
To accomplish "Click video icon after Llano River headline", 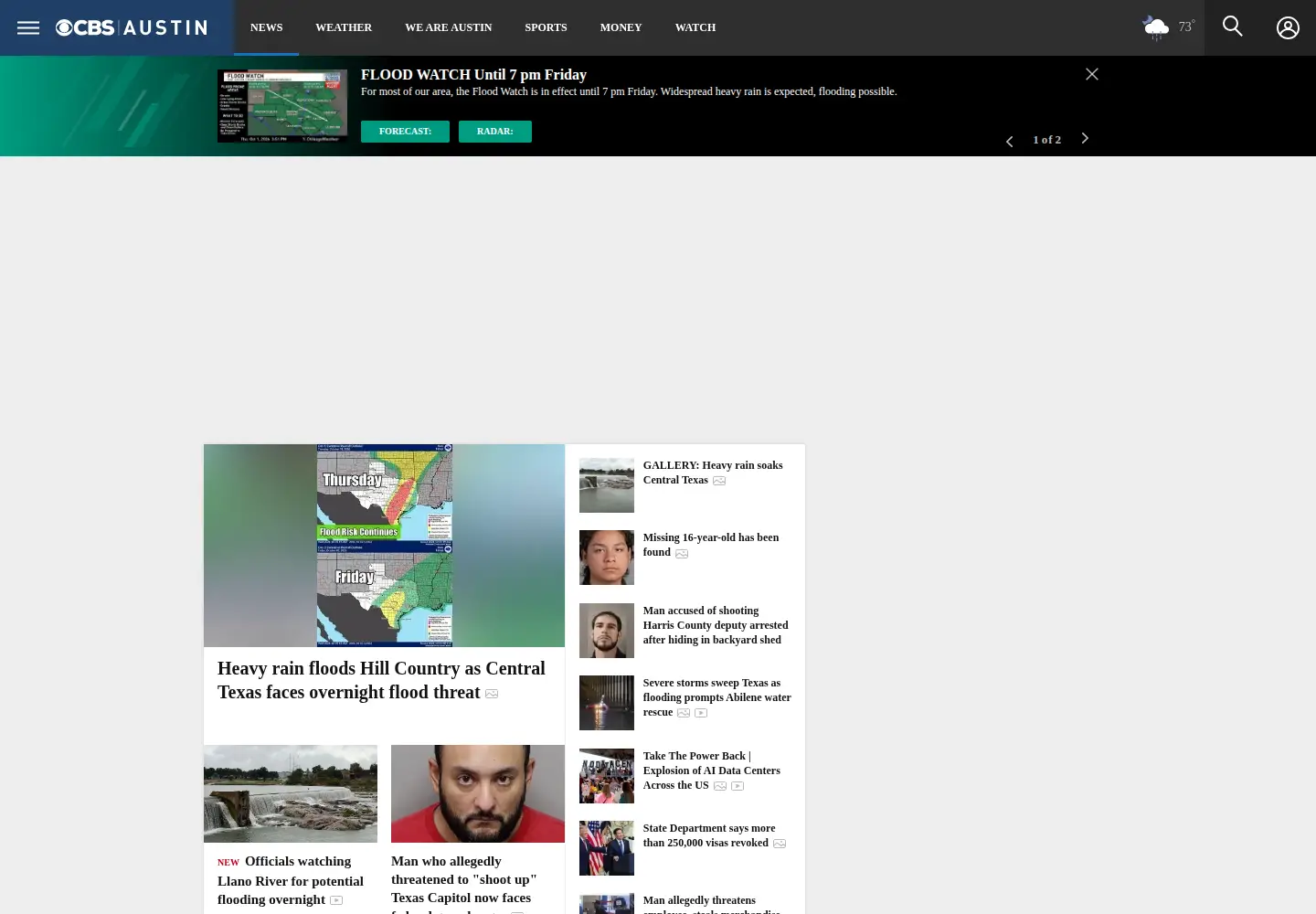I will (336, 900).
